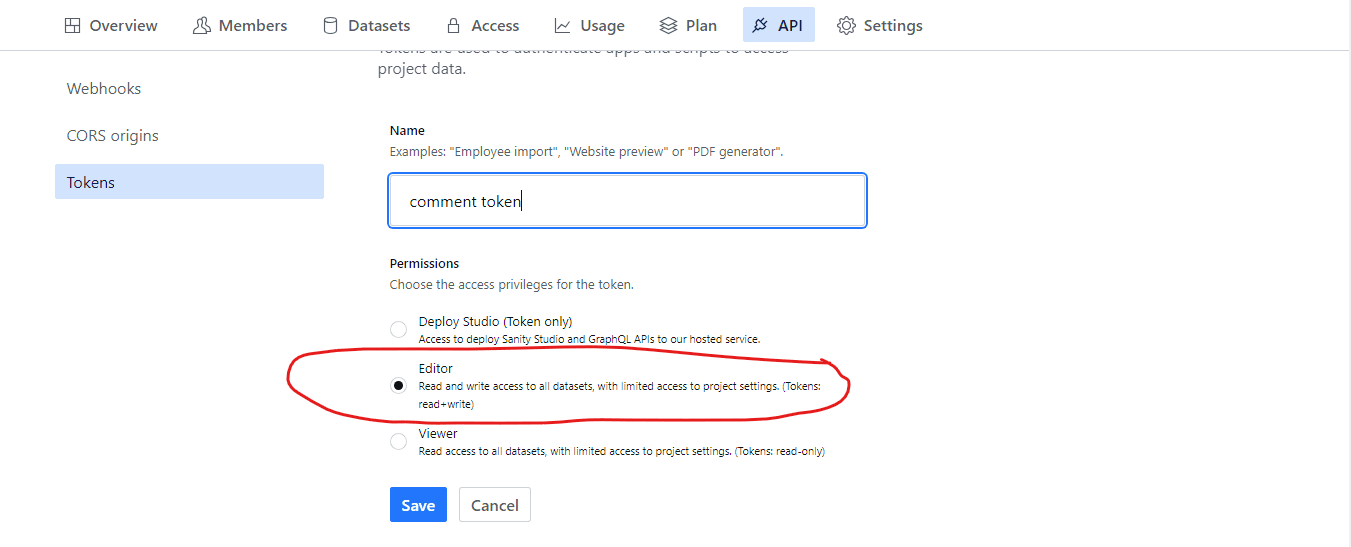
Task: Click the Access padlock icon
Action: [453, 26]
